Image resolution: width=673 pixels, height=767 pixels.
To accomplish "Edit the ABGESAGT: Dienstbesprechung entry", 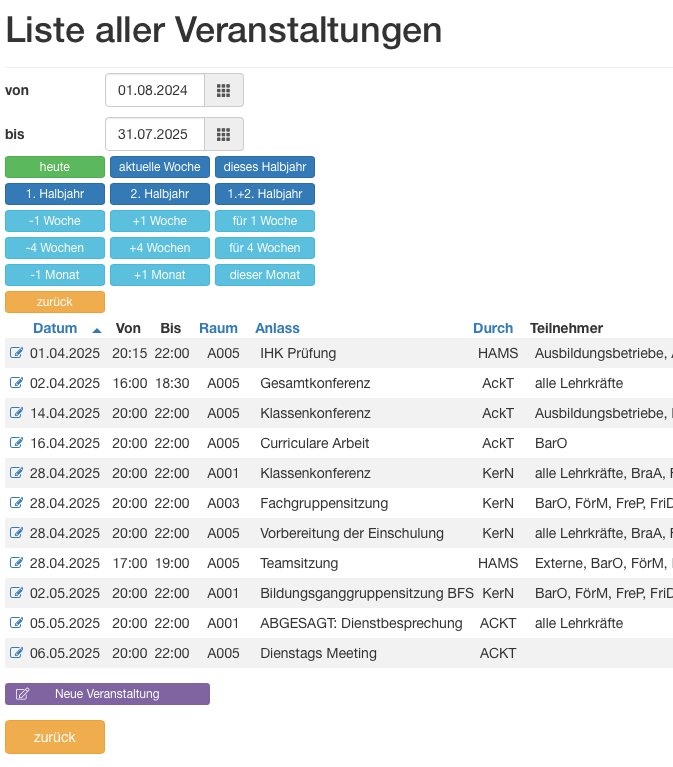I will (x=16, y=623).
